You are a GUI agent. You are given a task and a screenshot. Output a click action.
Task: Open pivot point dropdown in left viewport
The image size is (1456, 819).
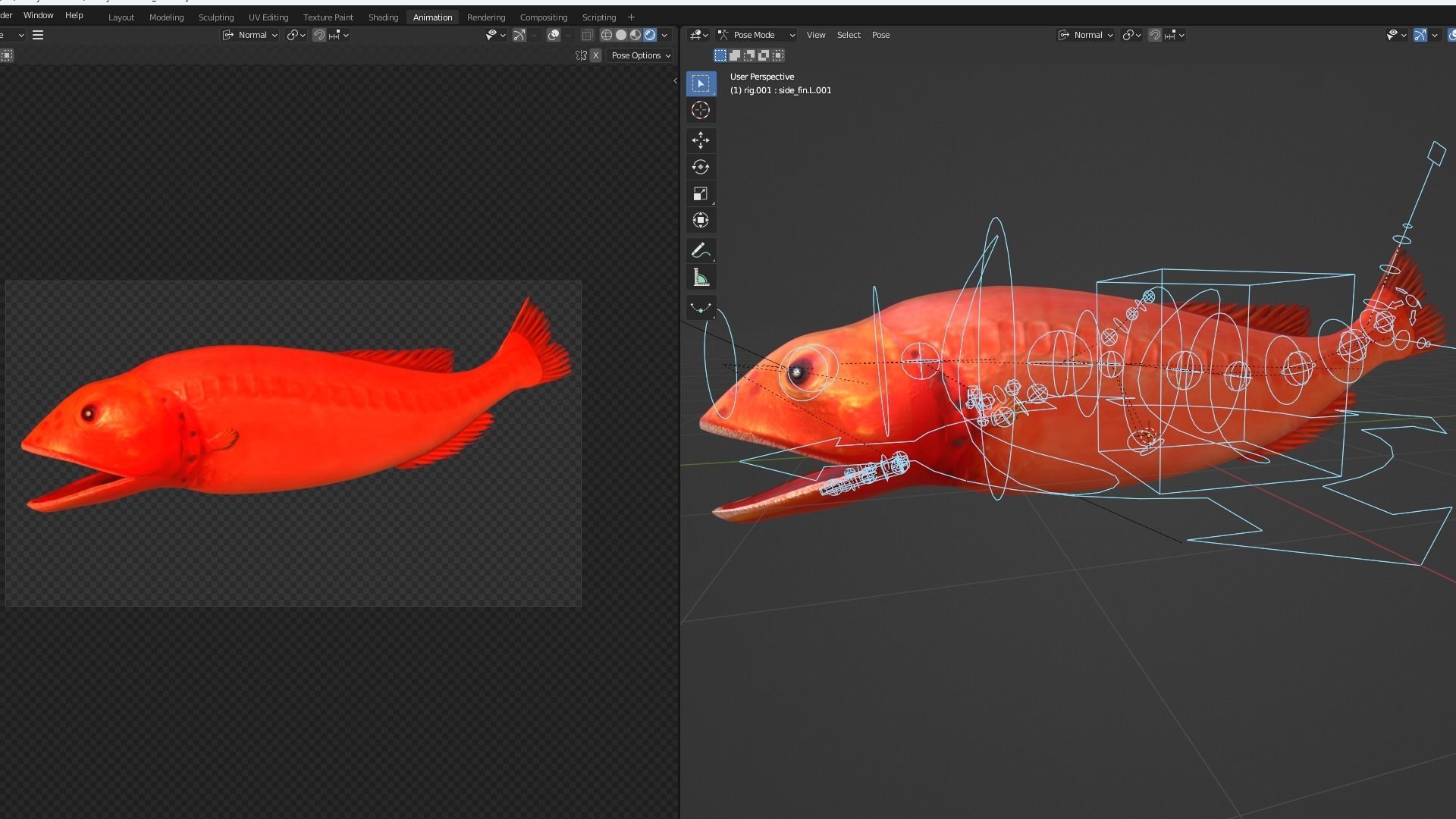tap(296, 35)
